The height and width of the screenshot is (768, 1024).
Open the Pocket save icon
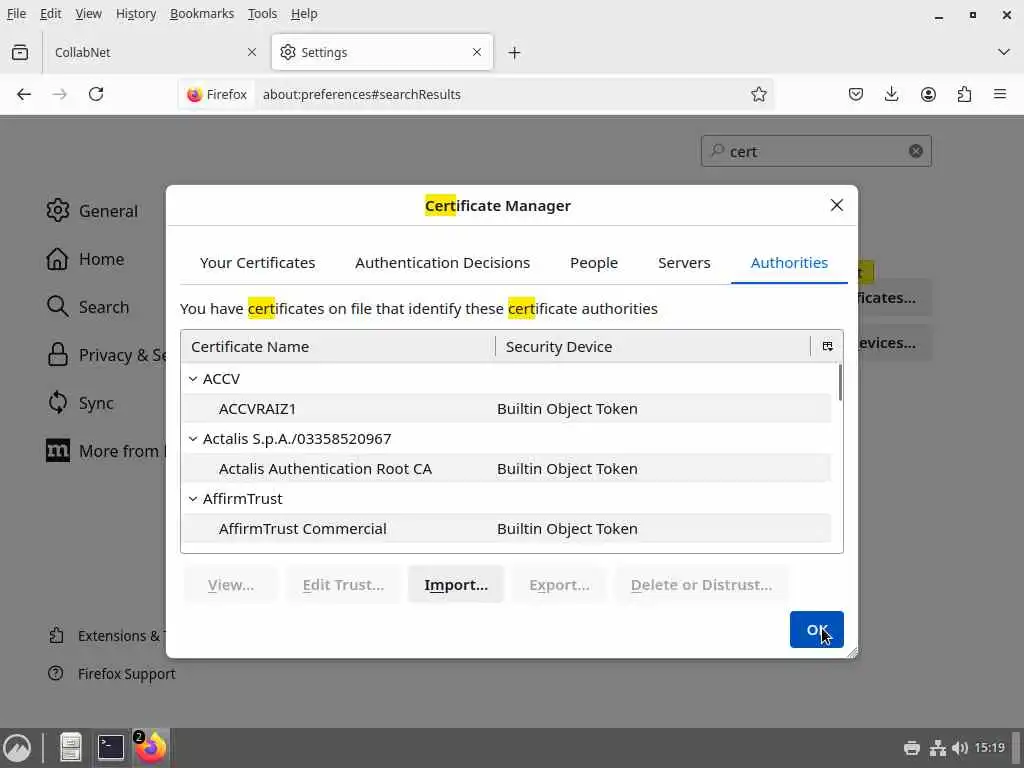pos(856,94)
